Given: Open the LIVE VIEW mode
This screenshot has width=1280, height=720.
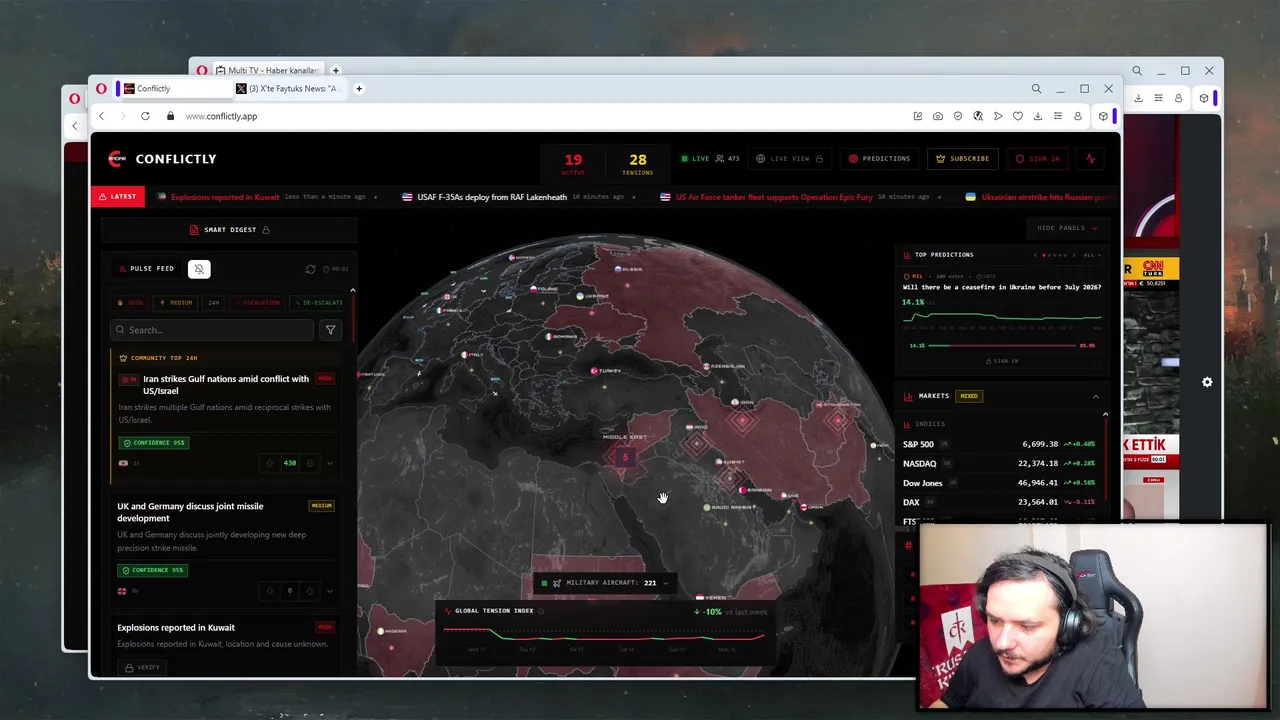Looking at the screenshot, I should [790, 158].
